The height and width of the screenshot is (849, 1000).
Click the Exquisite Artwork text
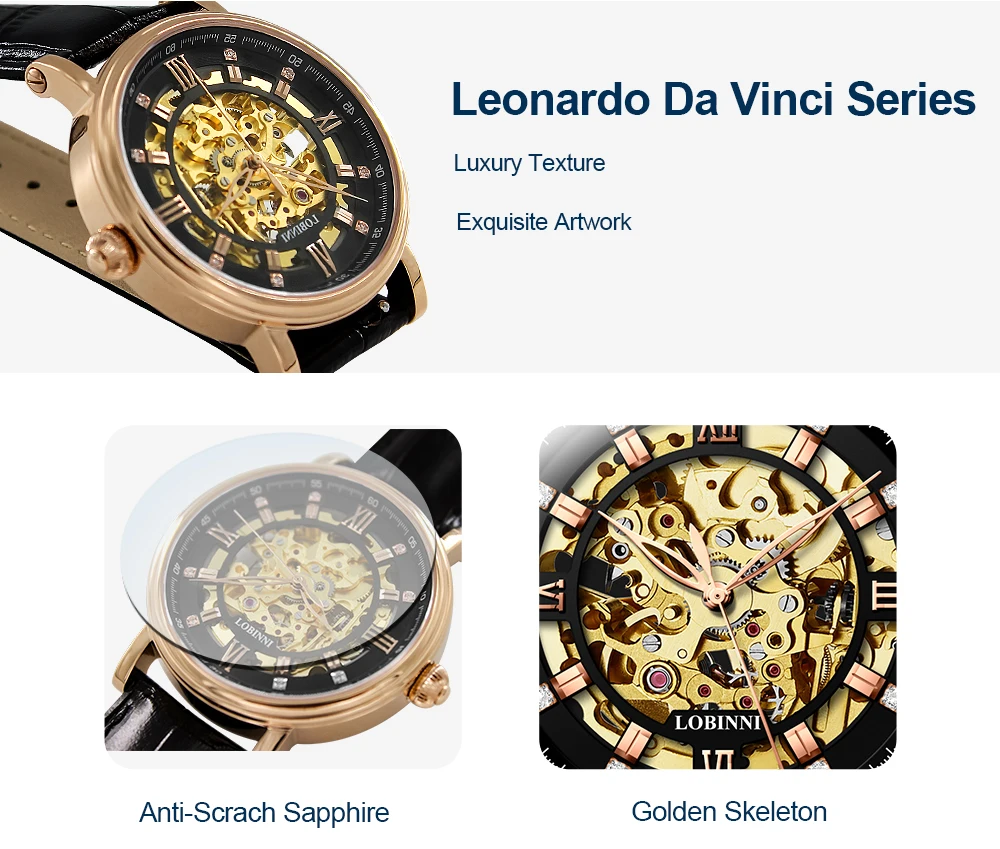click(543, 222)
